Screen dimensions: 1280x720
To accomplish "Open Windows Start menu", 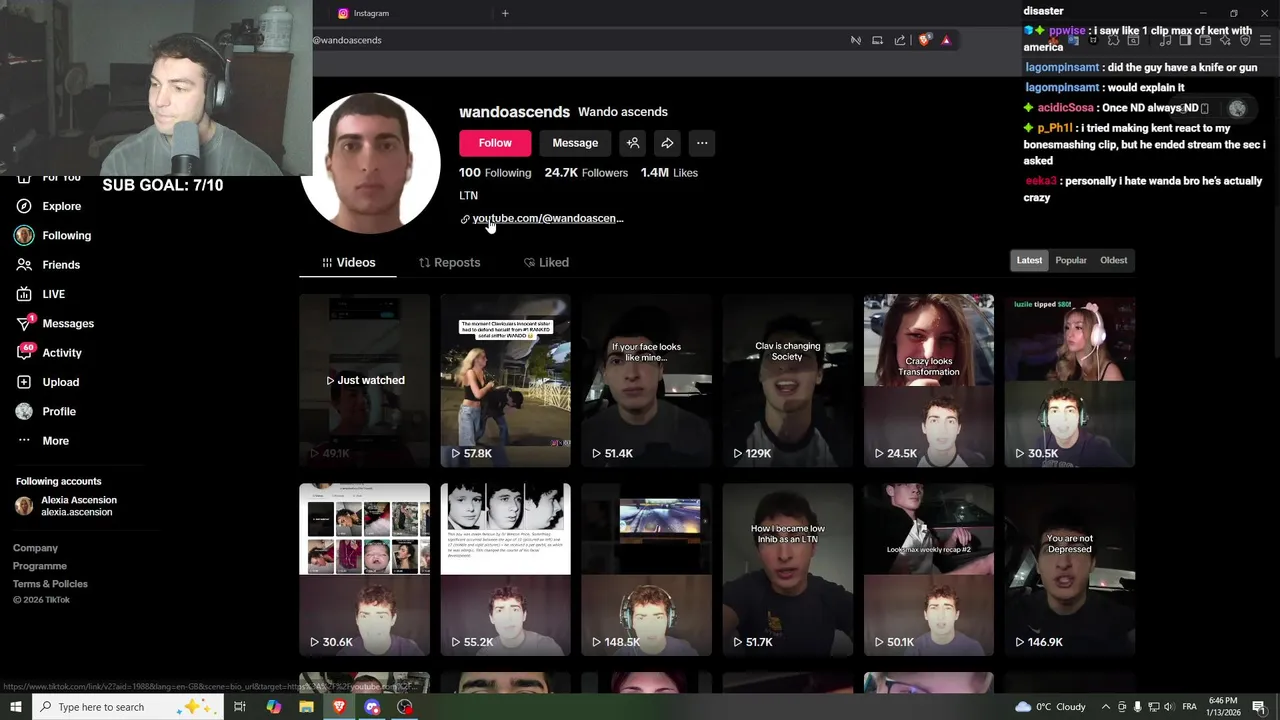I will 15,707.
